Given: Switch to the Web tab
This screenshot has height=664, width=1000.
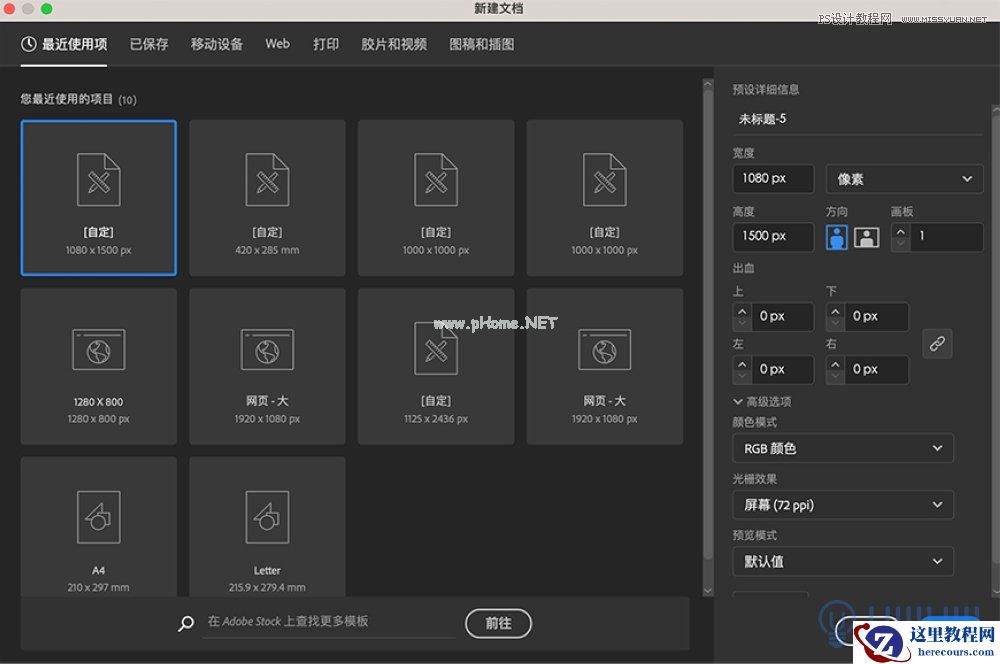Looking at the screenshot, I should pyautogui.click(x=277, y=43).
